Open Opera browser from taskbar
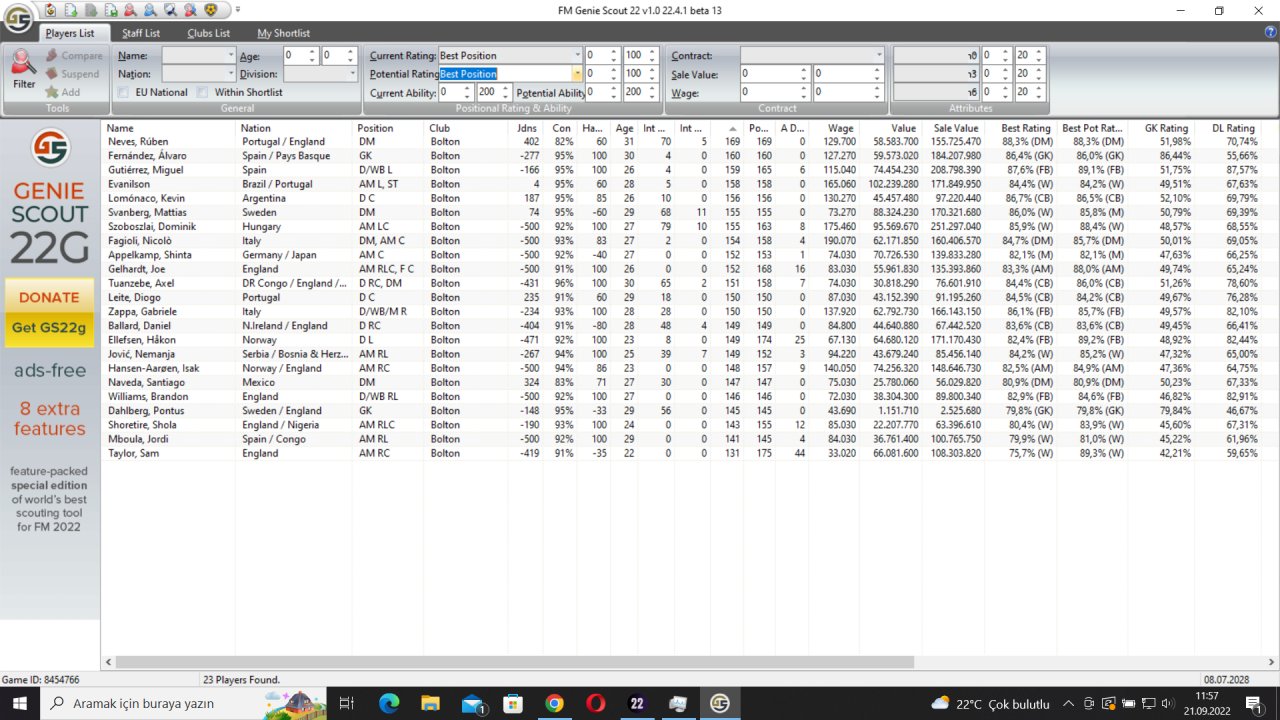Image resolution: width=1280 pixels, height=720 pixels. [595, 704]
